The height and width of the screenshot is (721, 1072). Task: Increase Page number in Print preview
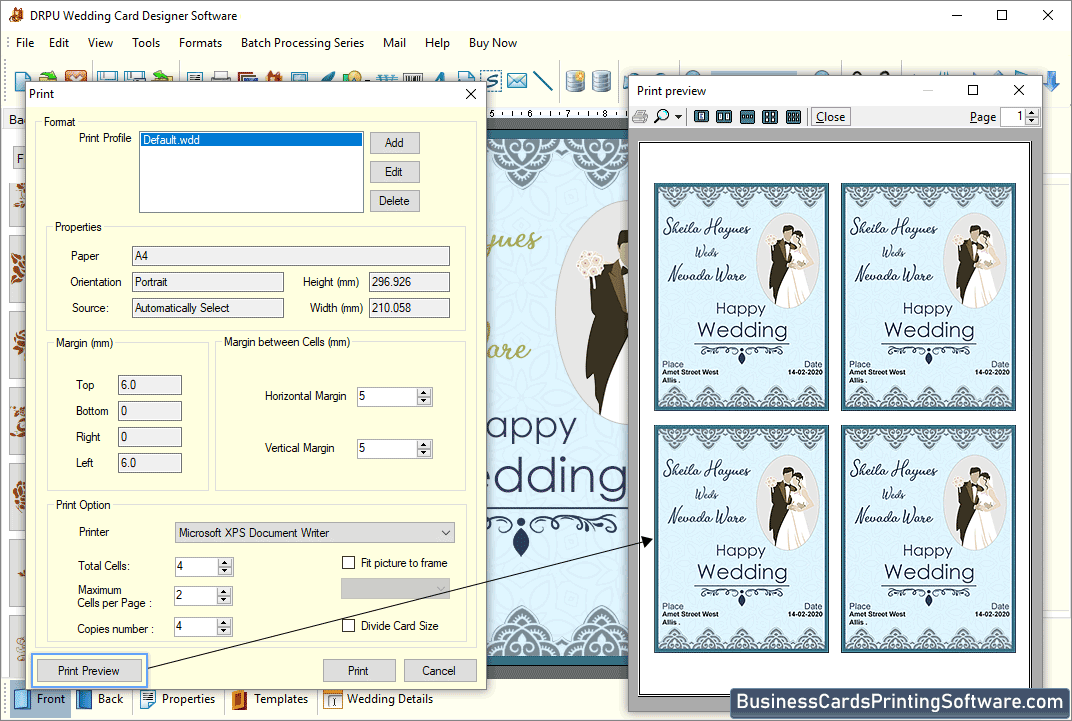coord(1032,113)
